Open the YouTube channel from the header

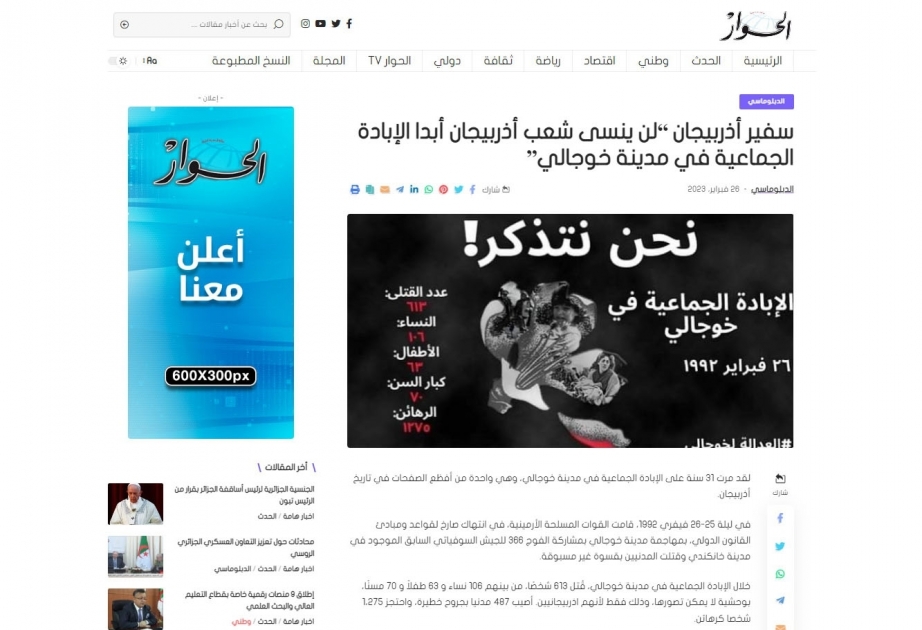coord(320,24)
